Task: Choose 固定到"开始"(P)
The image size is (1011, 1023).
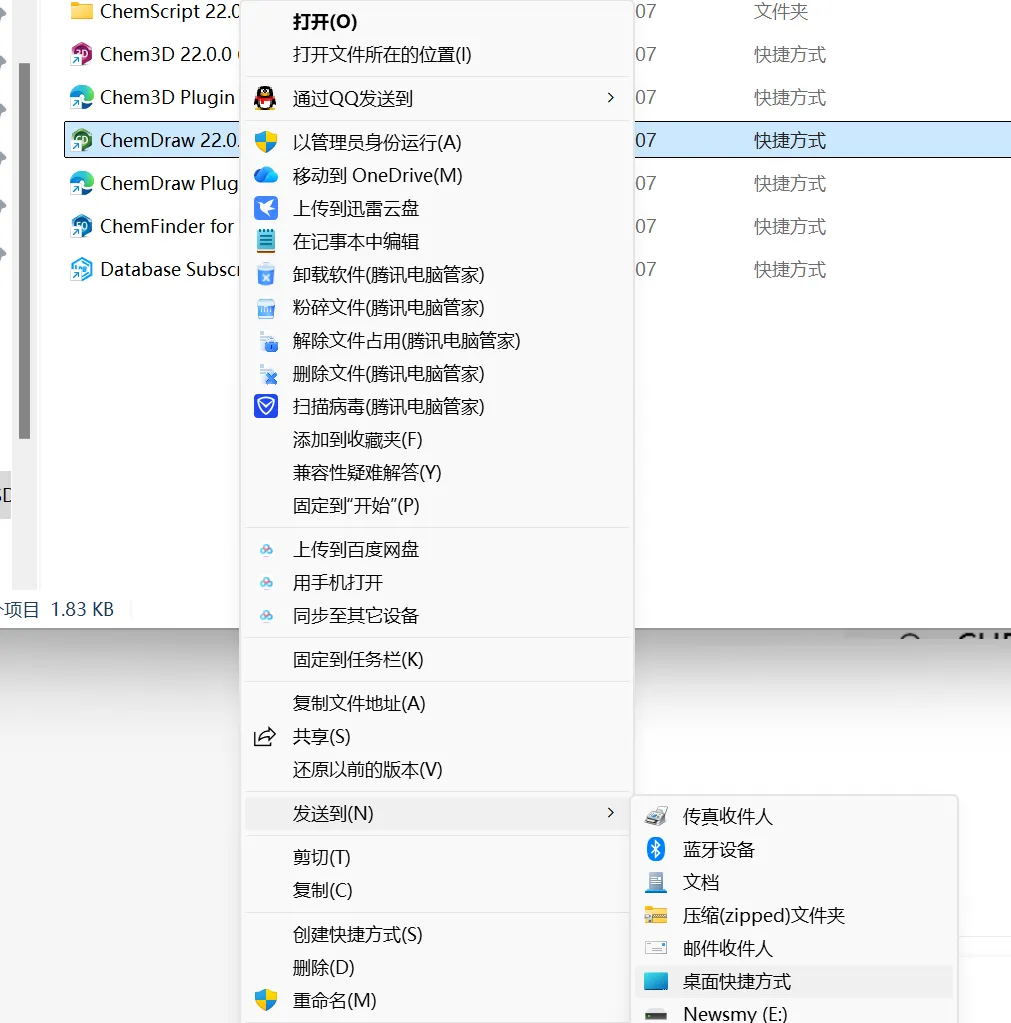Action: [356, 506]
